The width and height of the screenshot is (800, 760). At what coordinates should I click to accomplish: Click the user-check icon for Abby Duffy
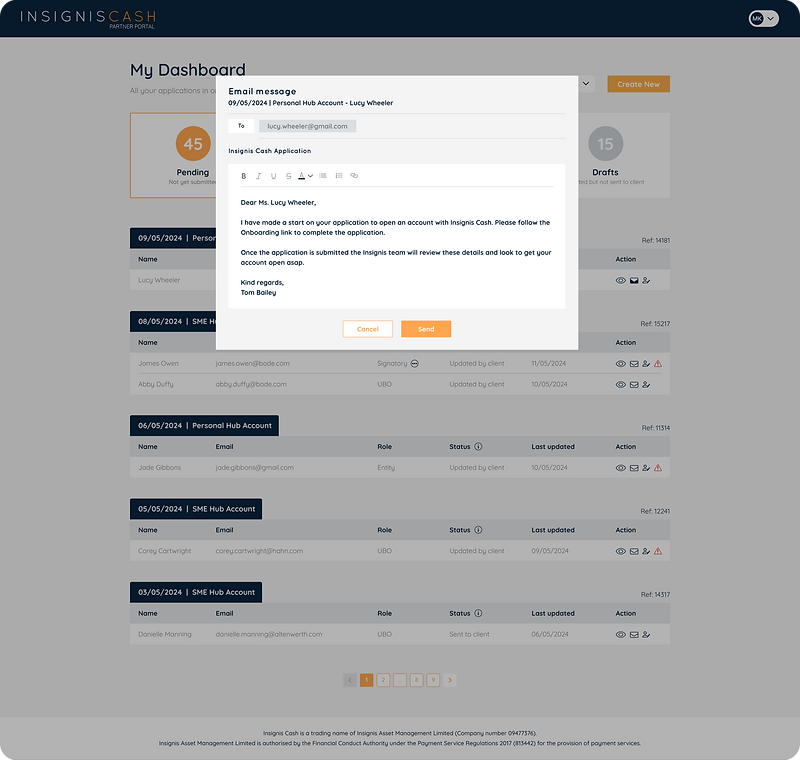point(646,385)
